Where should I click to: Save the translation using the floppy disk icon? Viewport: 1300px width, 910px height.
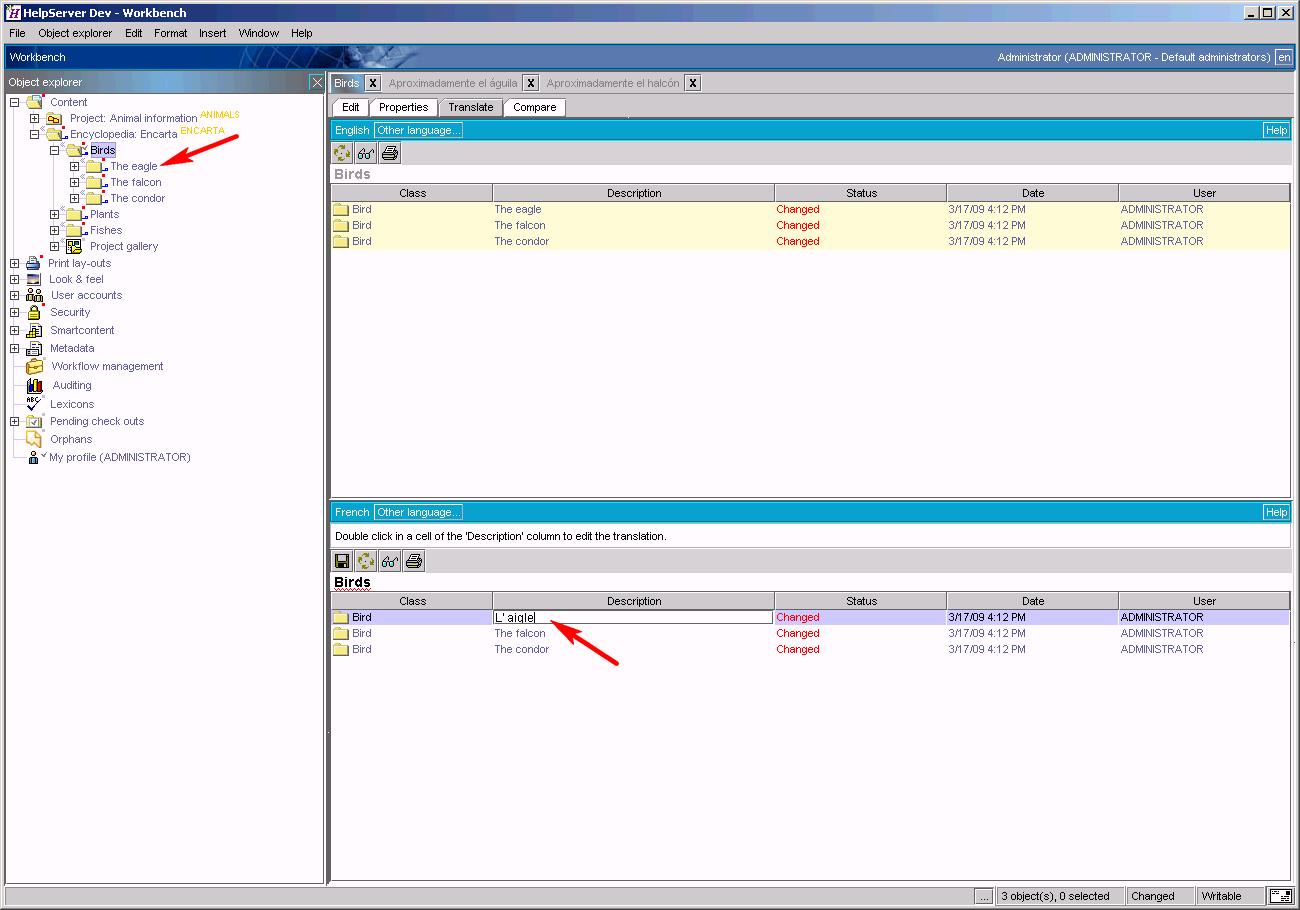[341, 560]
